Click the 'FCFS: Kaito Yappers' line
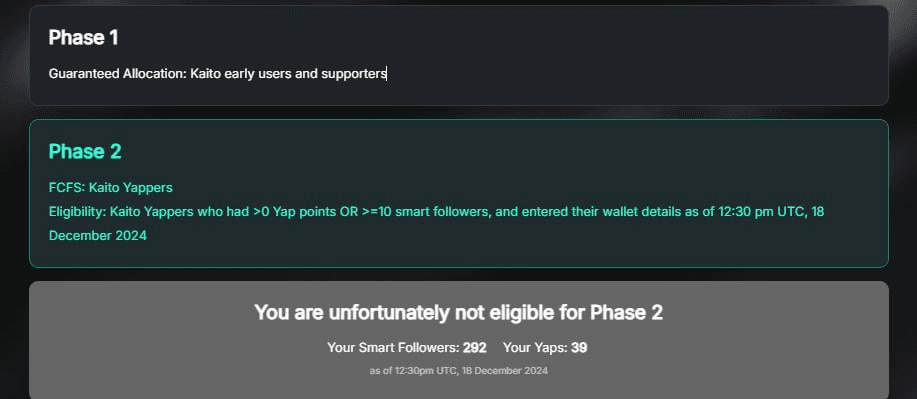Image resolution: width=917 pixels, height=399 pixels. tap(111, 188)
